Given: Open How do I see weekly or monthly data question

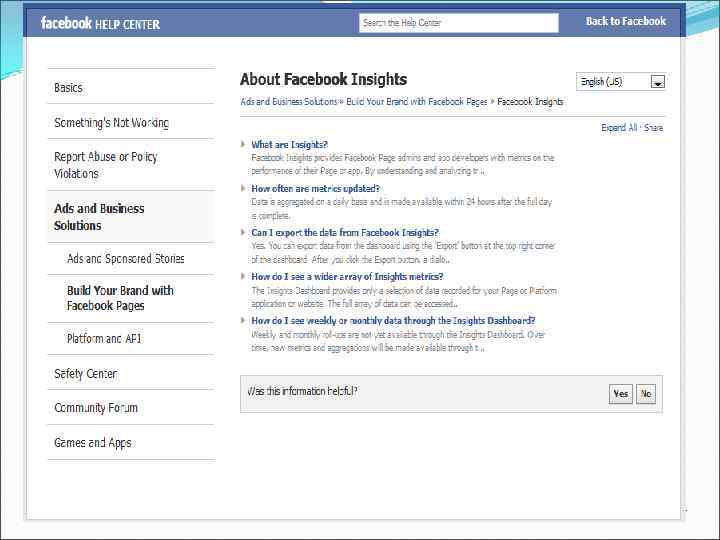Looking at the screenshot, I should pyautogui.click(x=393, y=321).
